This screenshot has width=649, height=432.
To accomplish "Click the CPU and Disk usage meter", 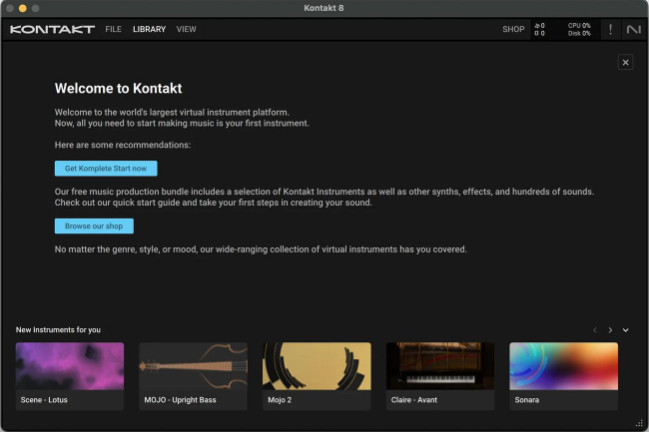I will (x=579, y=29).
